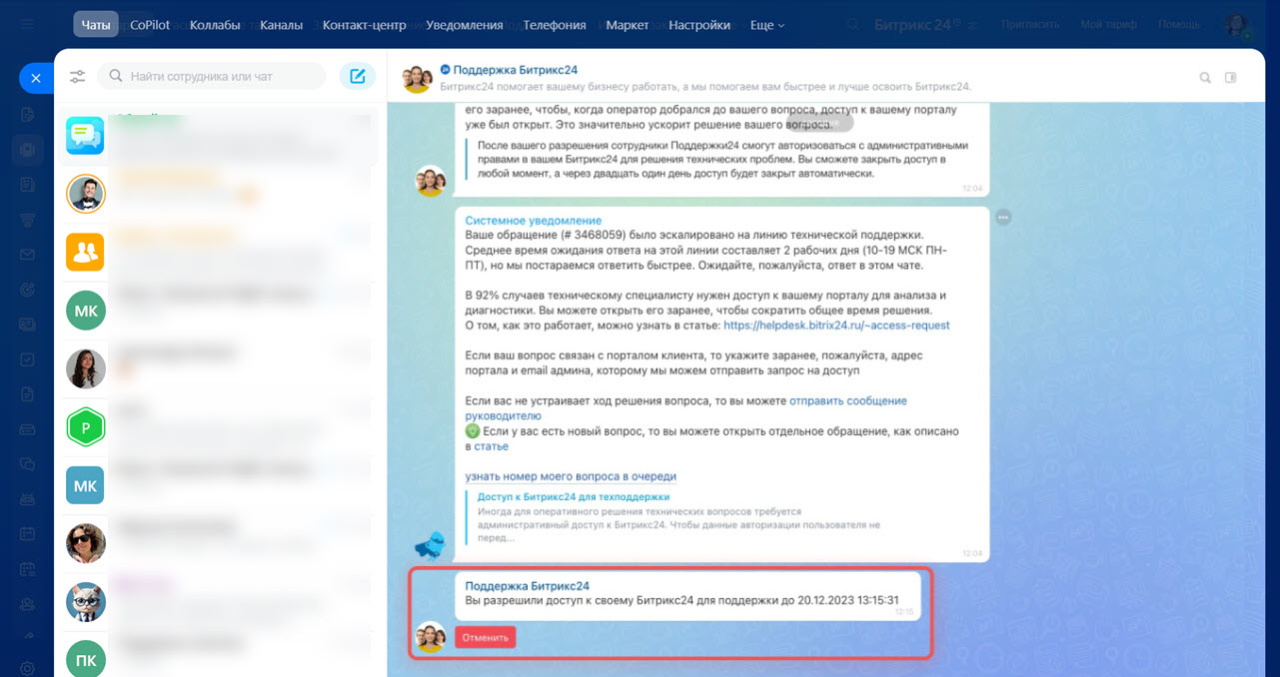Open the Настройки tab

(x=699, y=25)
